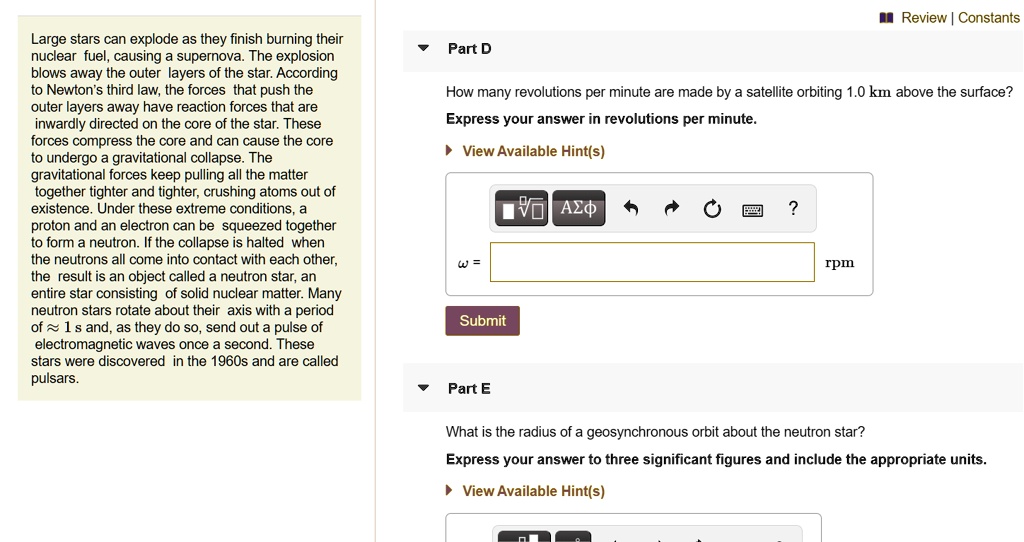1024x542 pixels.
Task: Open the keyboard shortcuts icon
Action: 752,210
